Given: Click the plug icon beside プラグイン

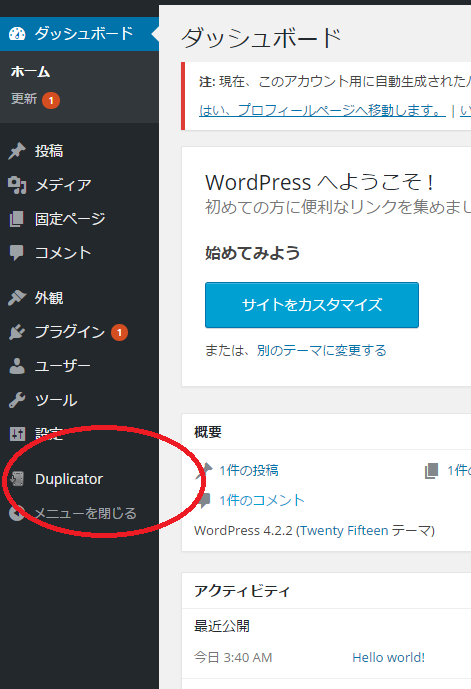Looking at the screenshot, I should coord(17,332).
